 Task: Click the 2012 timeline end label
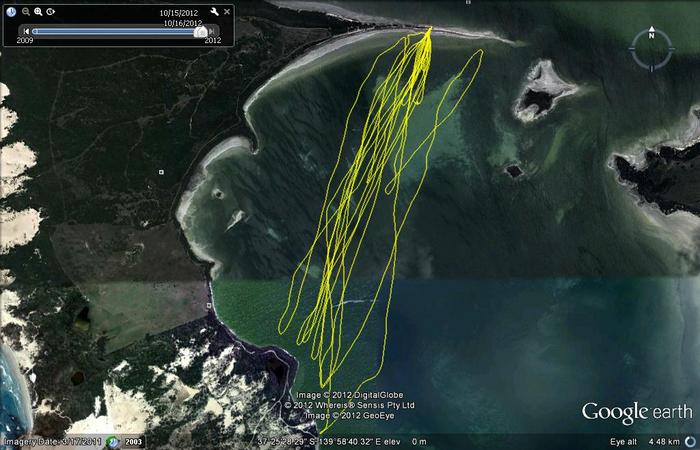coord(213,41)
